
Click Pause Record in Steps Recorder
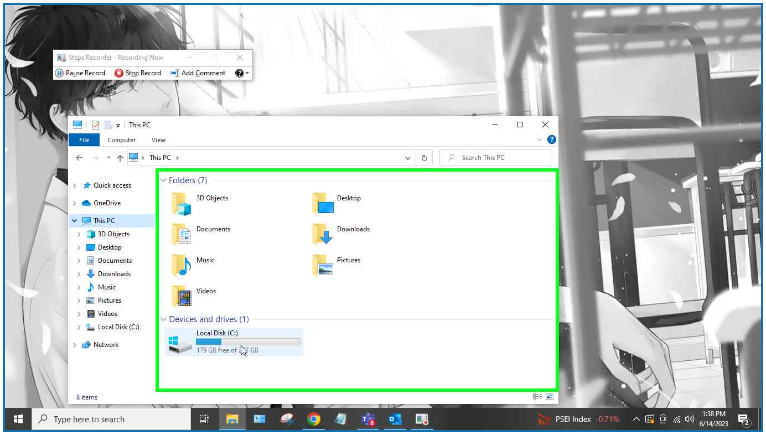click(x=81, y=73)
